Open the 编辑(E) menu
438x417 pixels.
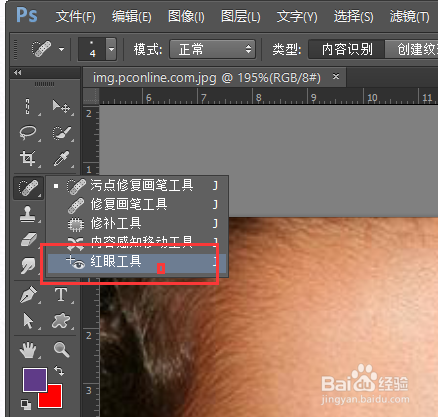pyautogui.click(x=132, y=16)
